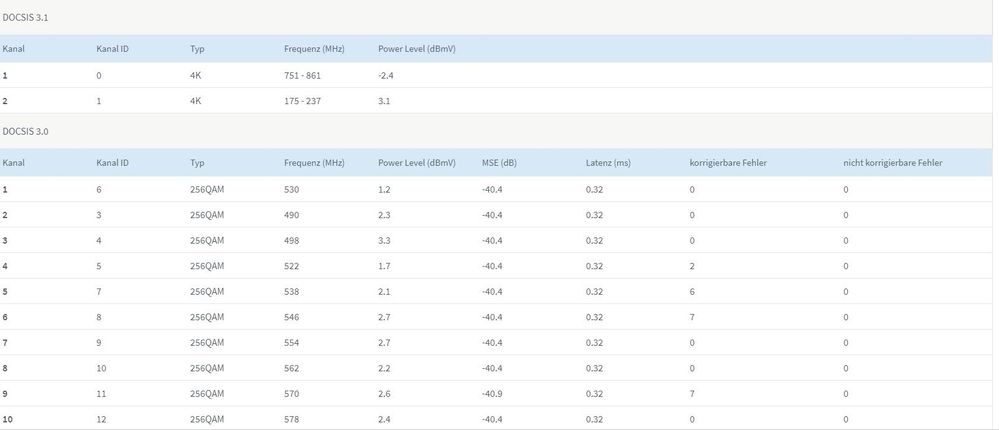This screenshot has height=430, width=999.
Task: Click the 570 MHz frequency cell
Action: 291,394
